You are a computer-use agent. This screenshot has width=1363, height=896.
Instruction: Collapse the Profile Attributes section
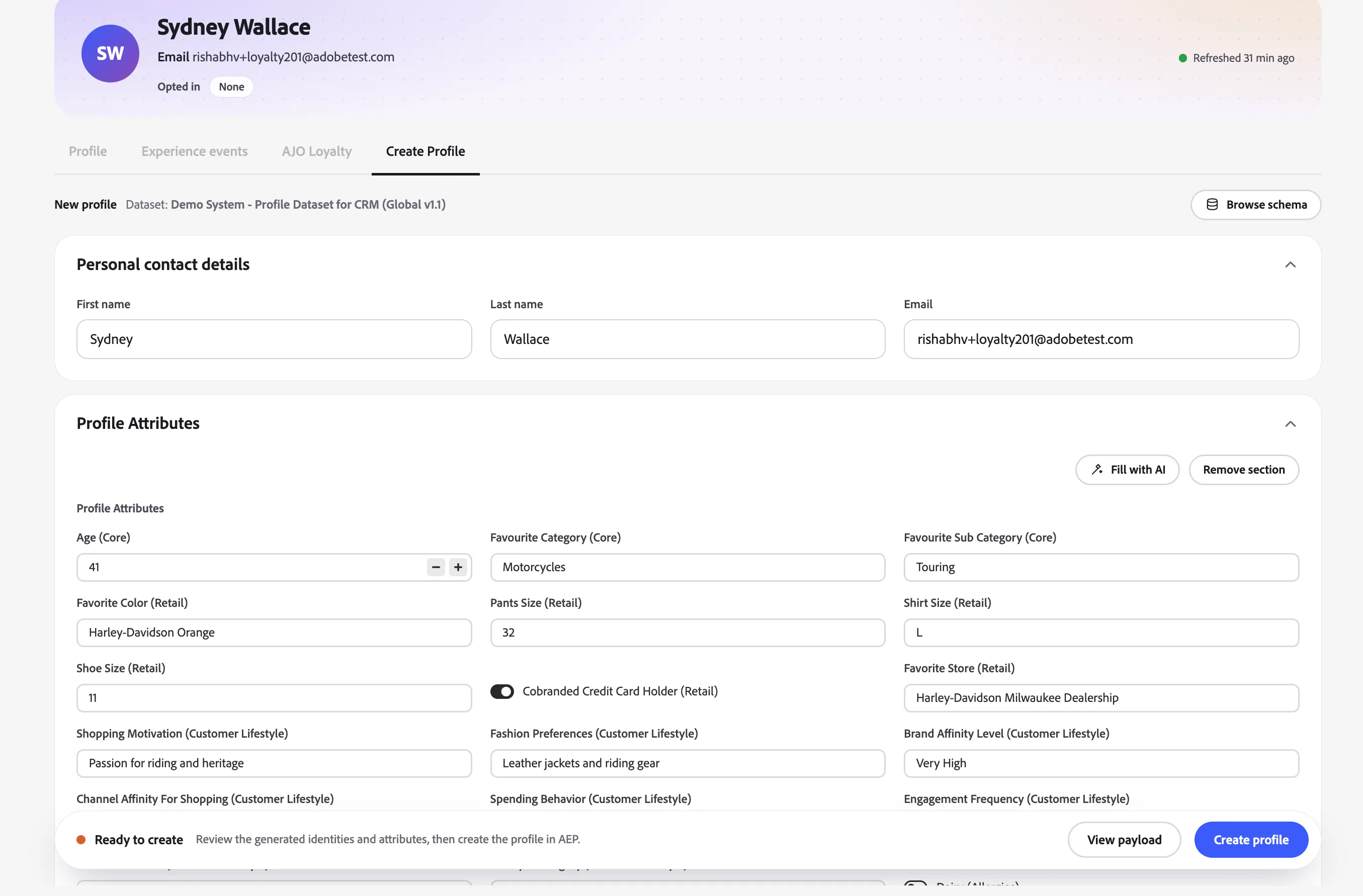1290,424
